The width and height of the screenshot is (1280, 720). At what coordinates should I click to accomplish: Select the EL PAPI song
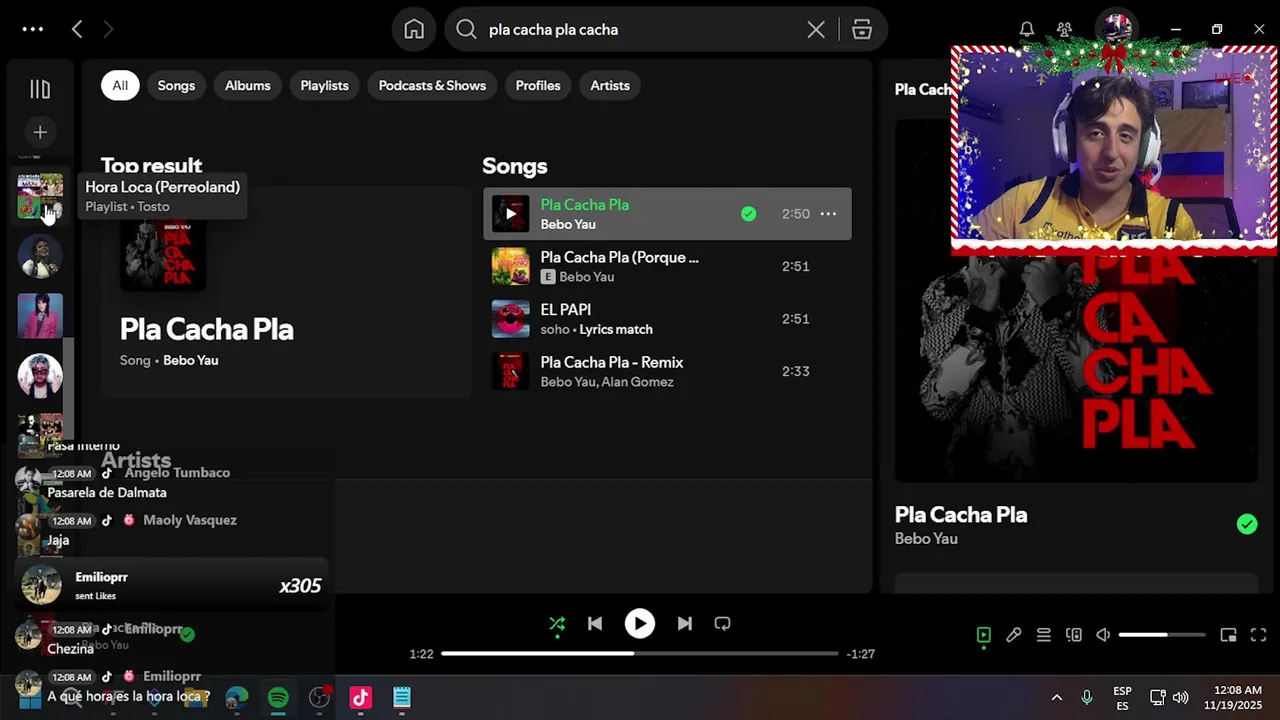[x=667, y=319]
